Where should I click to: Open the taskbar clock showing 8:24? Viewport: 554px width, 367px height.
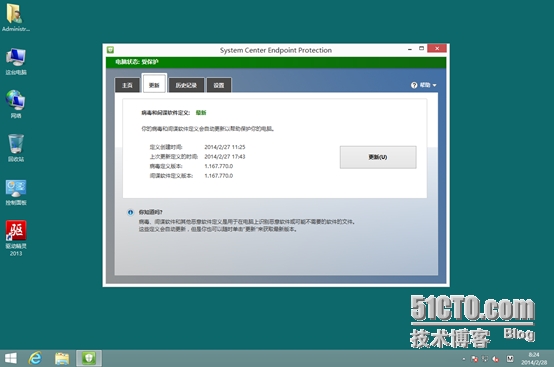click(534, 359)
